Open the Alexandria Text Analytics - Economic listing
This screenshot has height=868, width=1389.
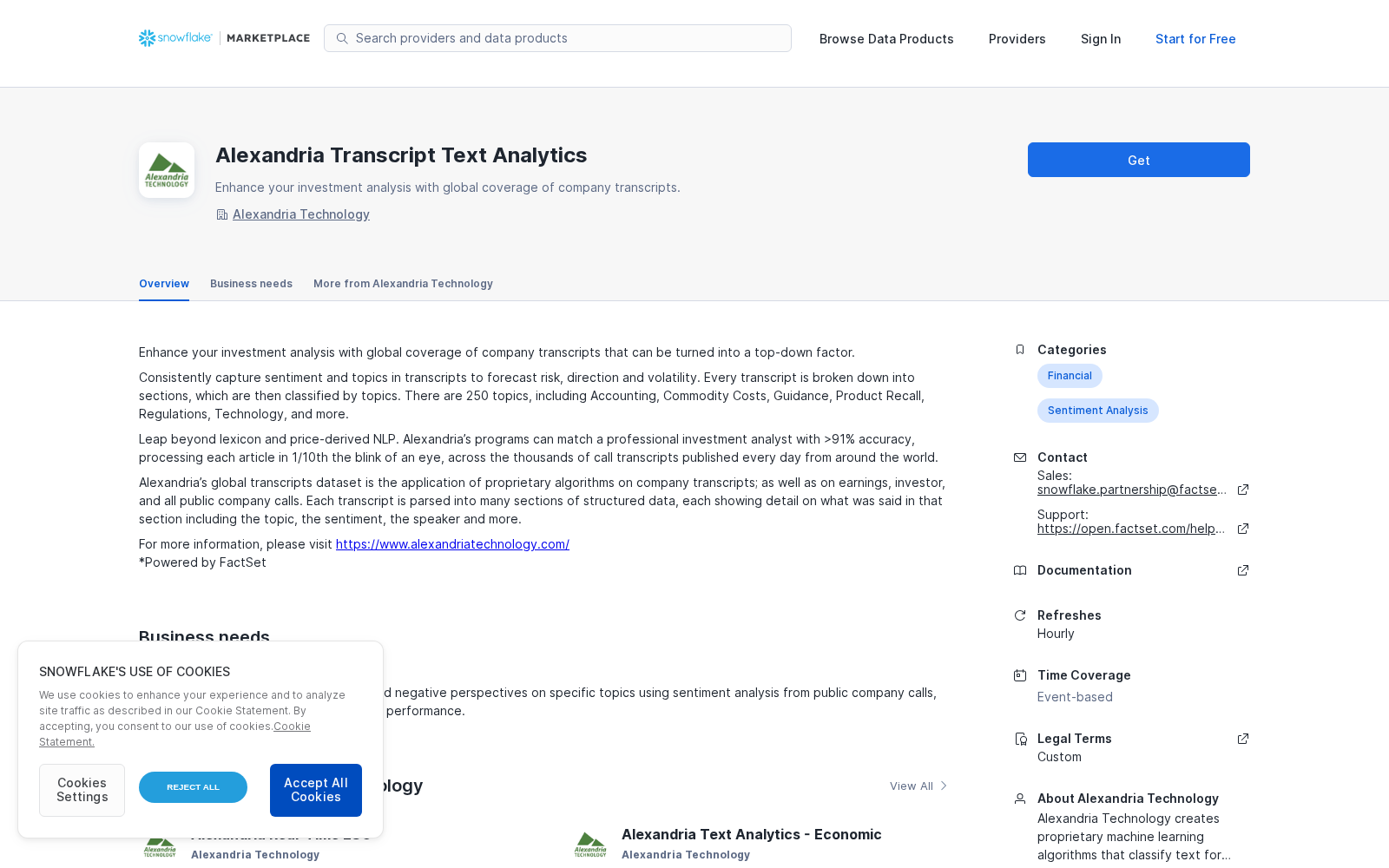point(752,834)
